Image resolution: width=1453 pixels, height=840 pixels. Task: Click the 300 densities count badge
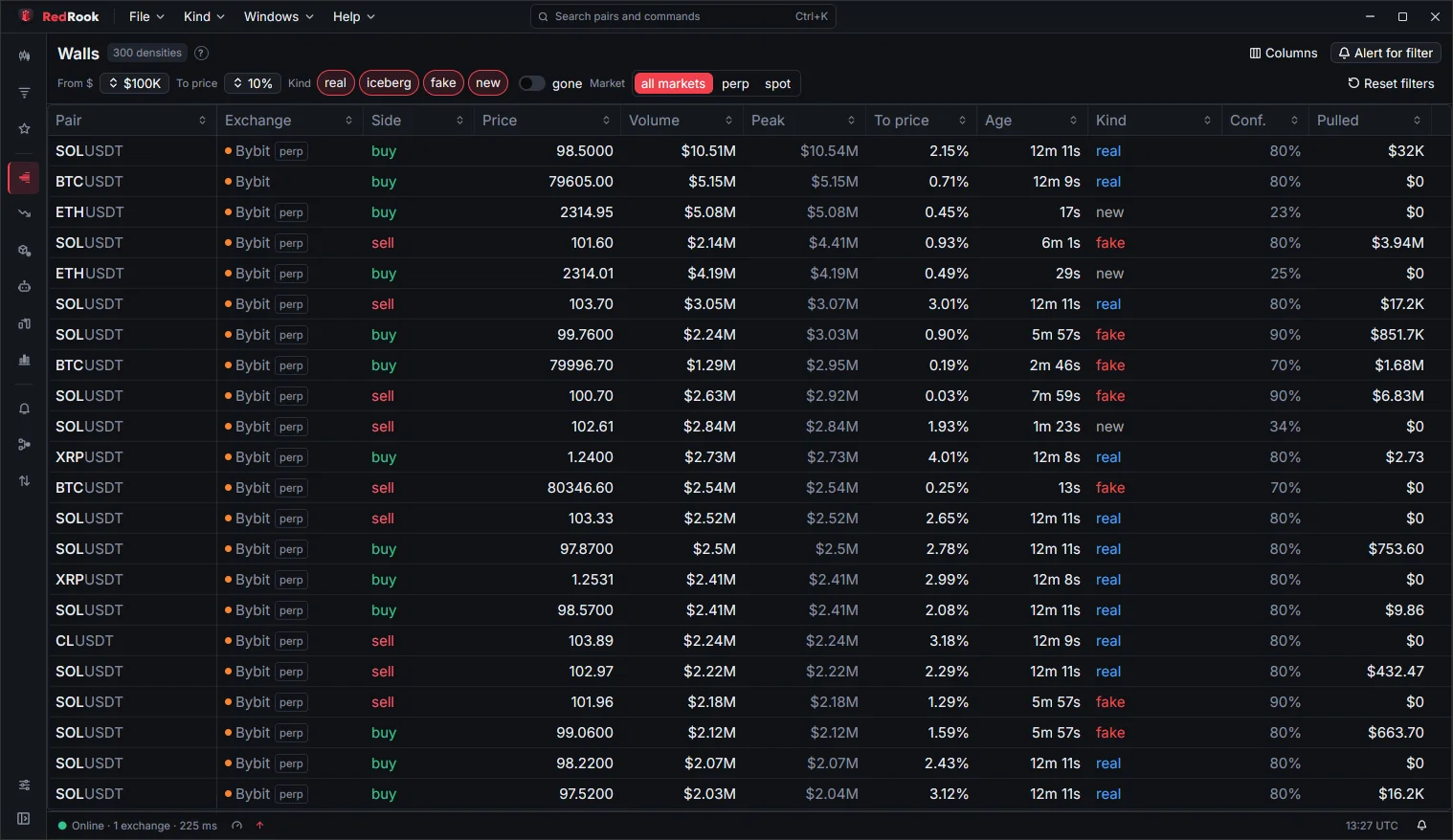147,54
